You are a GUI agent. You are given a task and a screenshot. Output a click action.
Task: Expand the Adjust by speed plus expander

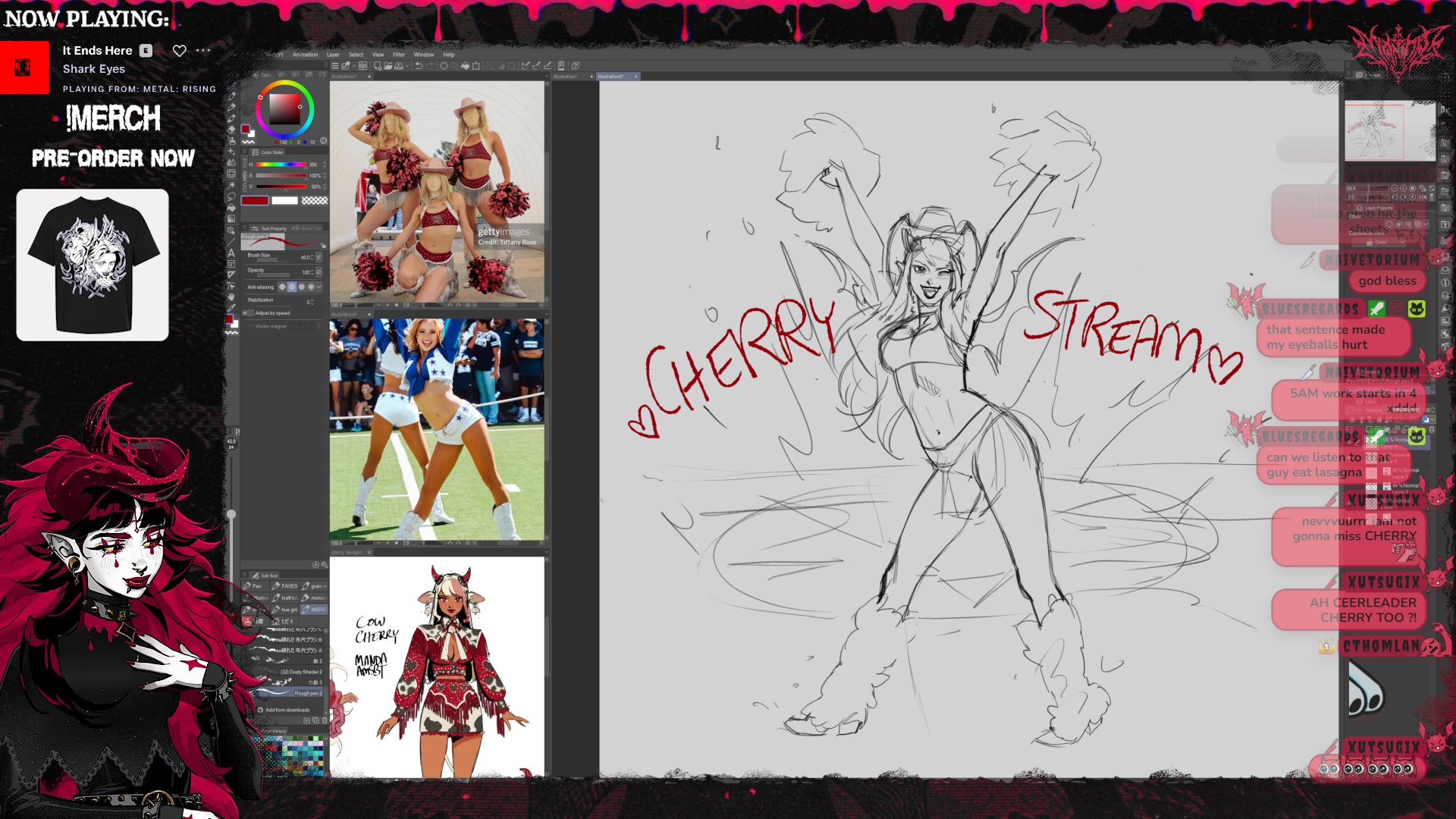point(245,313)
